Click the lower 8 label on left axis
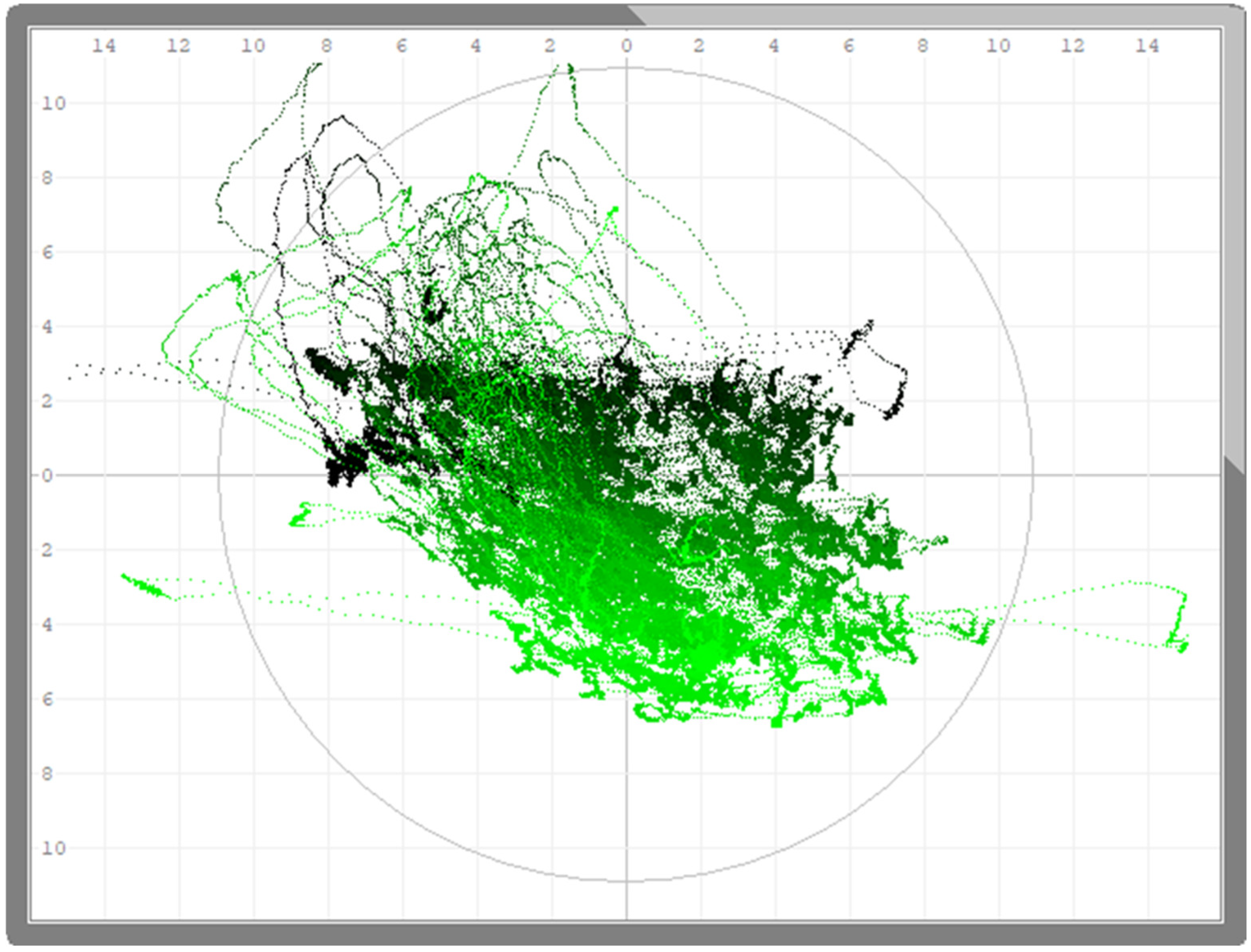 click(47, 774)
